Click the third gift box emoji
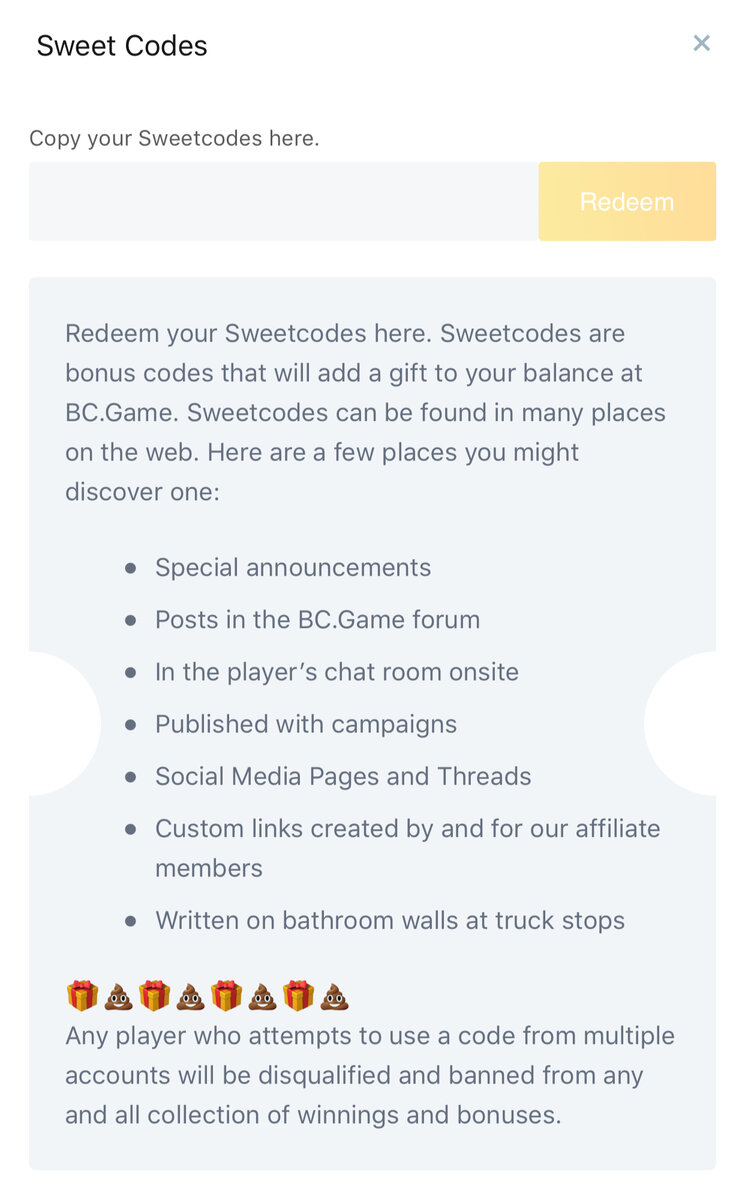The height and width of the screenshot is (1200, 736). tap(227, 996)
